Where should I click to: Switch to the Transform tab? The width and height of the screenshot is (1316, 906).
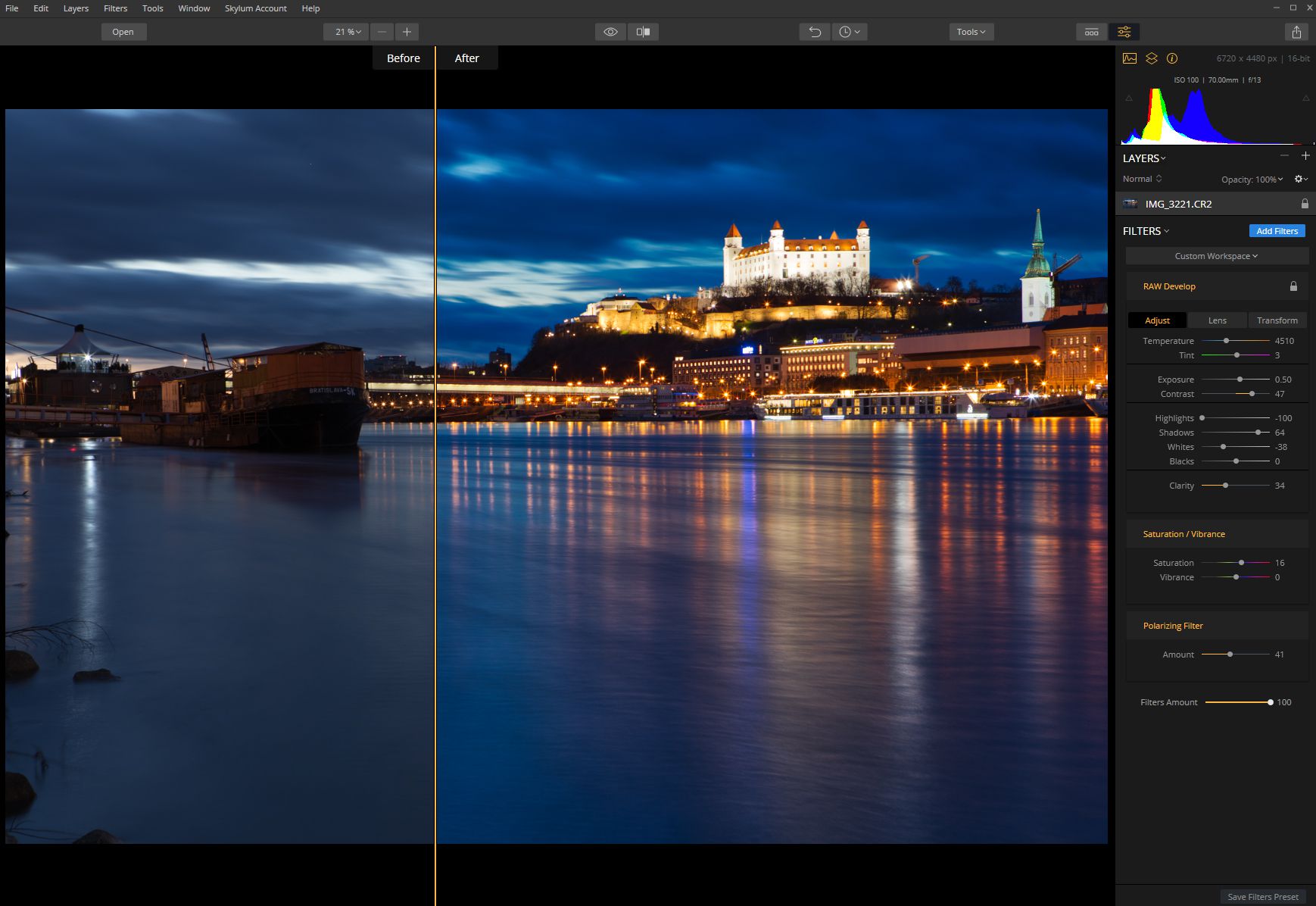[x=1277, y=320]
